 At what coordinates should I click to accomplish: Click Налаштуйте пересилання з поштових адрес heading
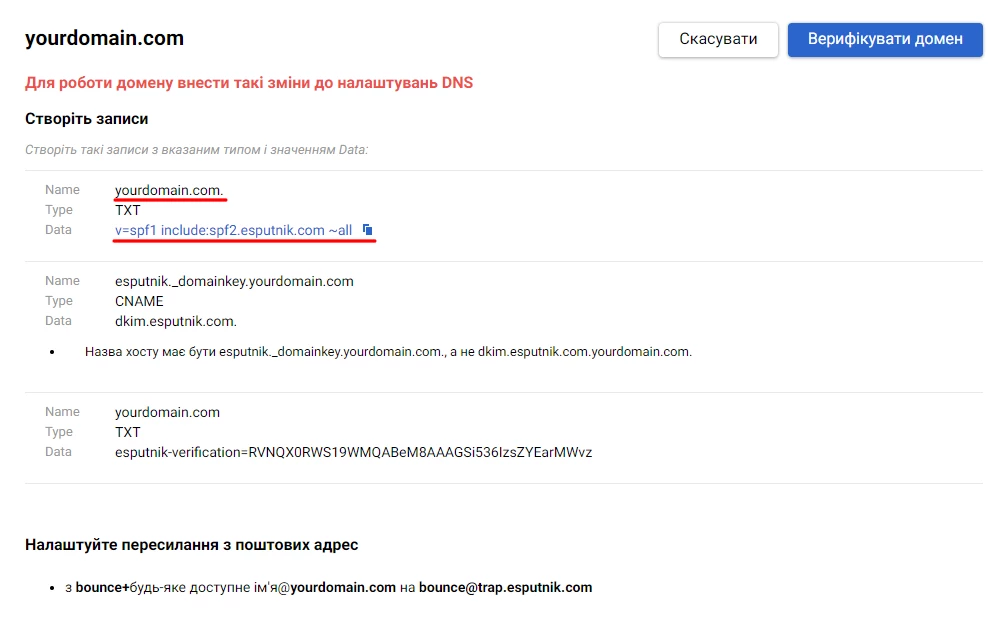(192, 545)
